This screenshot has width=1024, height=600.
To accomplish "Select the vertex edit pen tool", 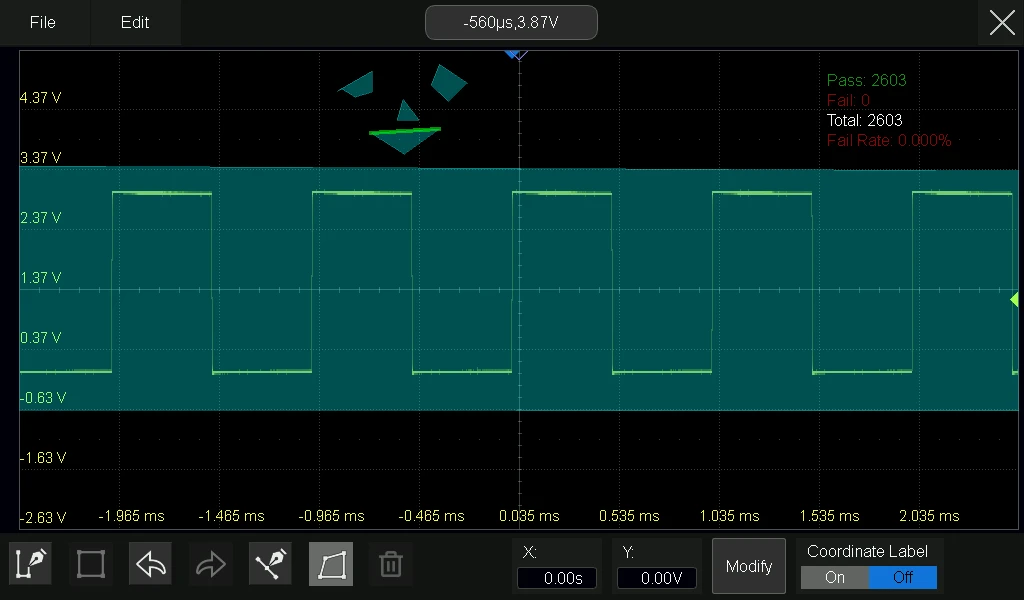I will pos(270,564).
